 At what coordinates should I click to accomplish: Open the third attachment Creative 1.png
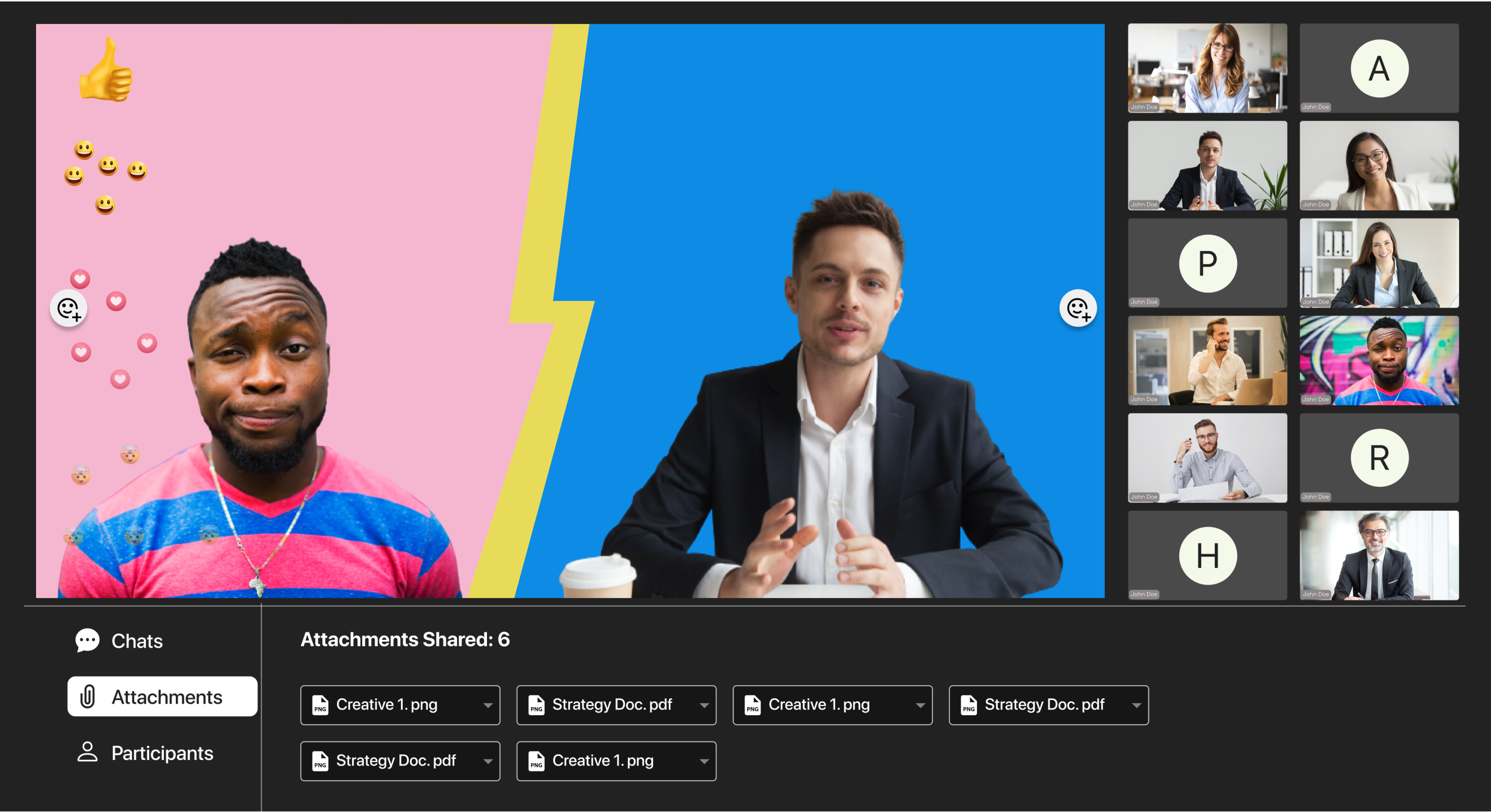tap(819, 705)
